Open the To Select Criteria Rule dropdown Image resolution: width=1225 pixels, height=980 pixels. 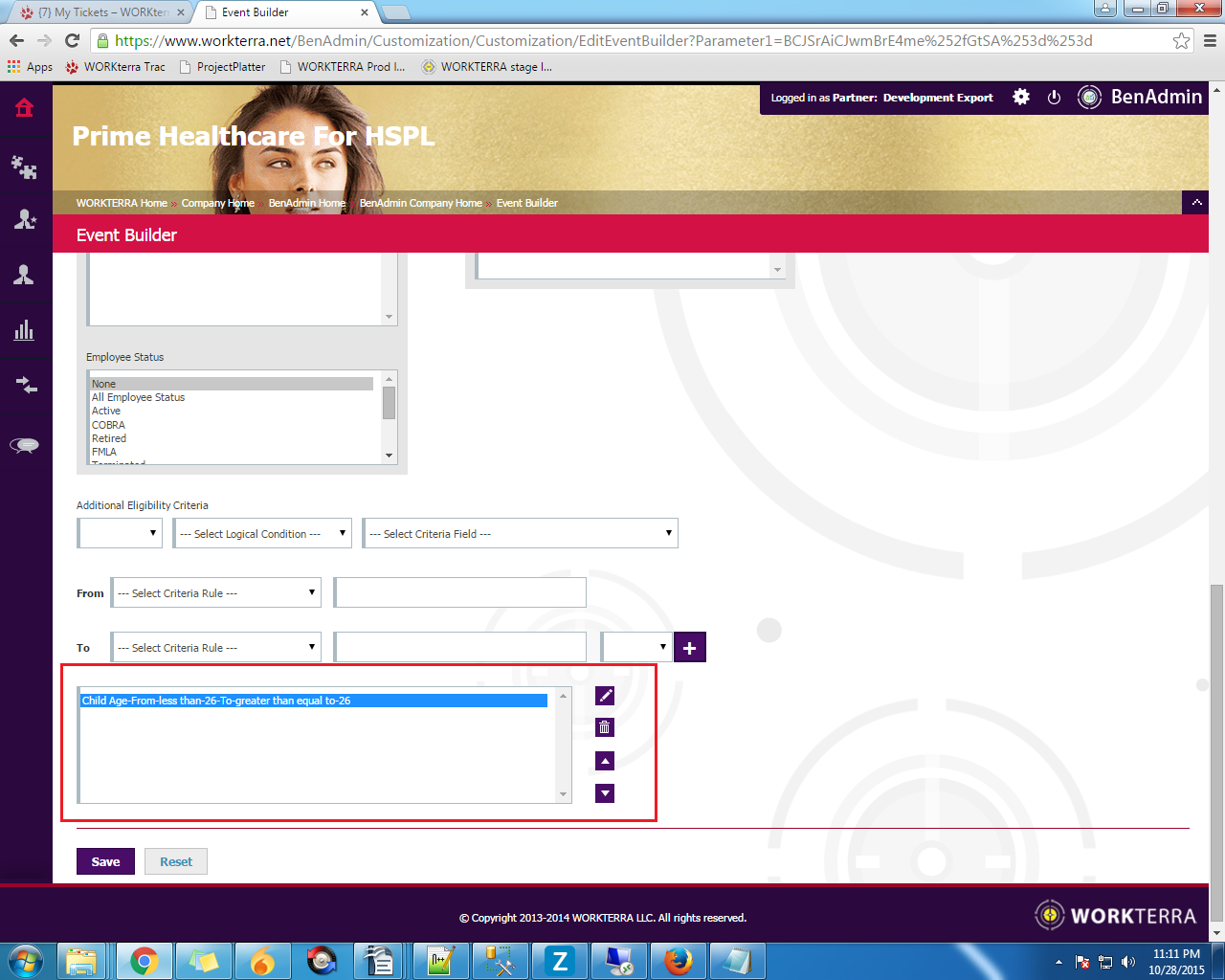pyautogui.click(x=216, y=647)
